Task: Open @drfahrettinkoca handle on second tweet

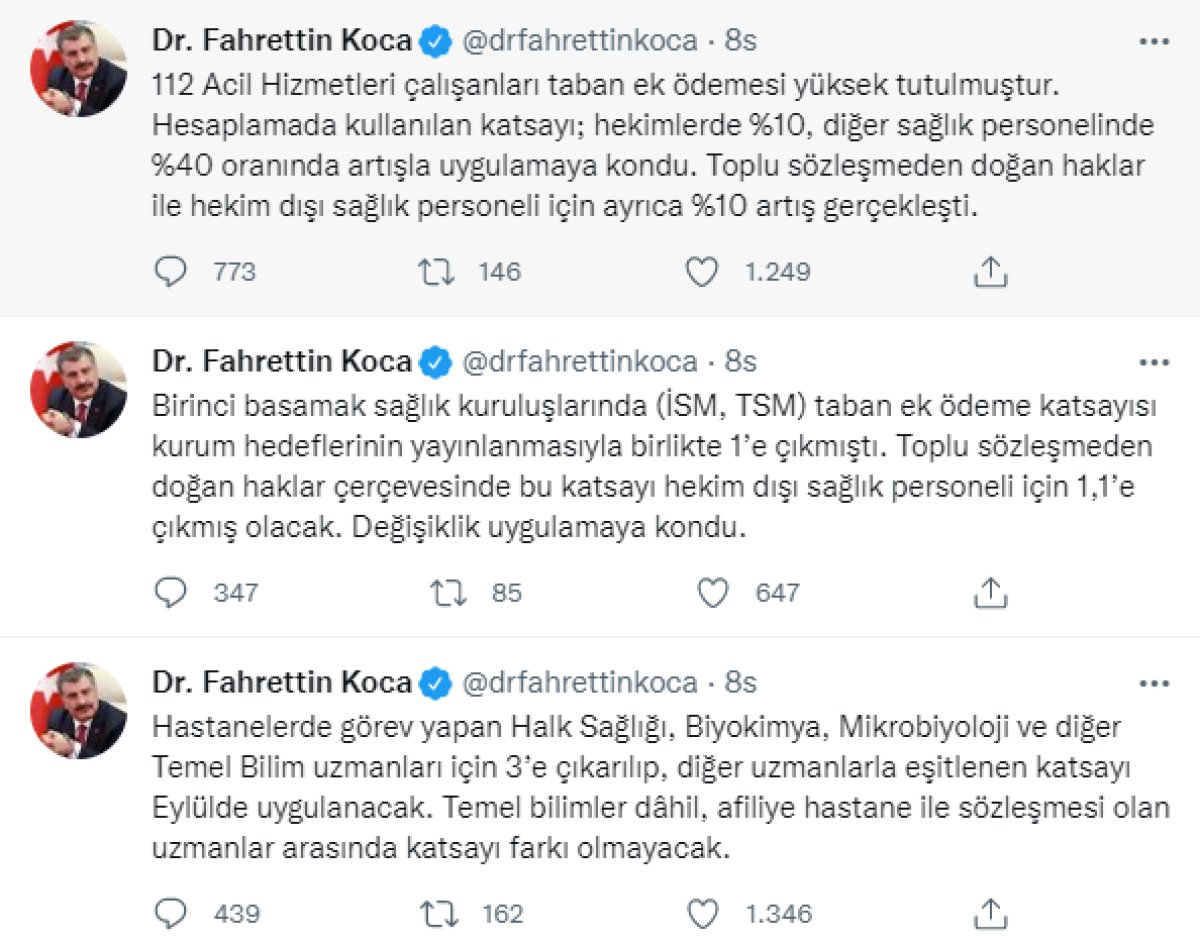Action: click(x=578, y=362)
